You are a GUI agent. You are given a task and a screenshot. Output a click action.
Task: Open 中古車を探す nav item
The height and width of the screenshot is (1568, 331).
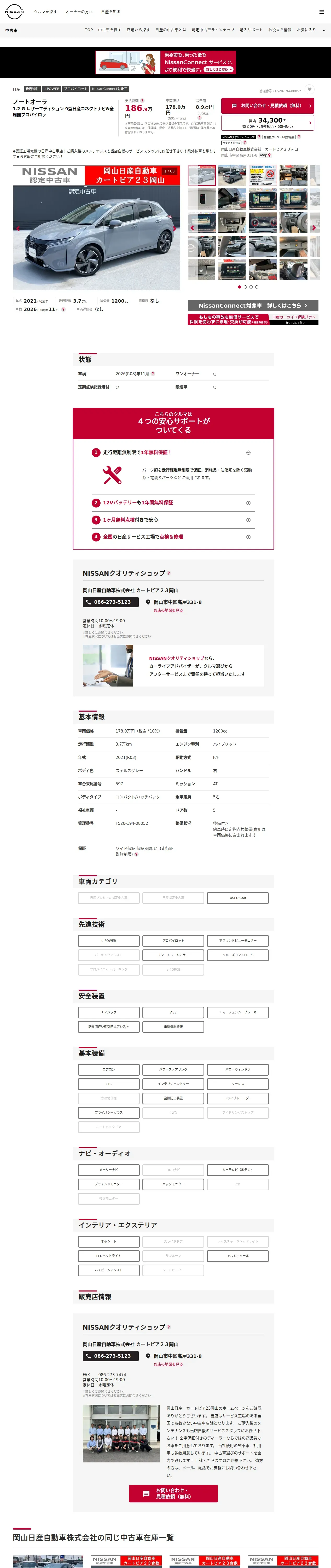[x=109, y=30]
